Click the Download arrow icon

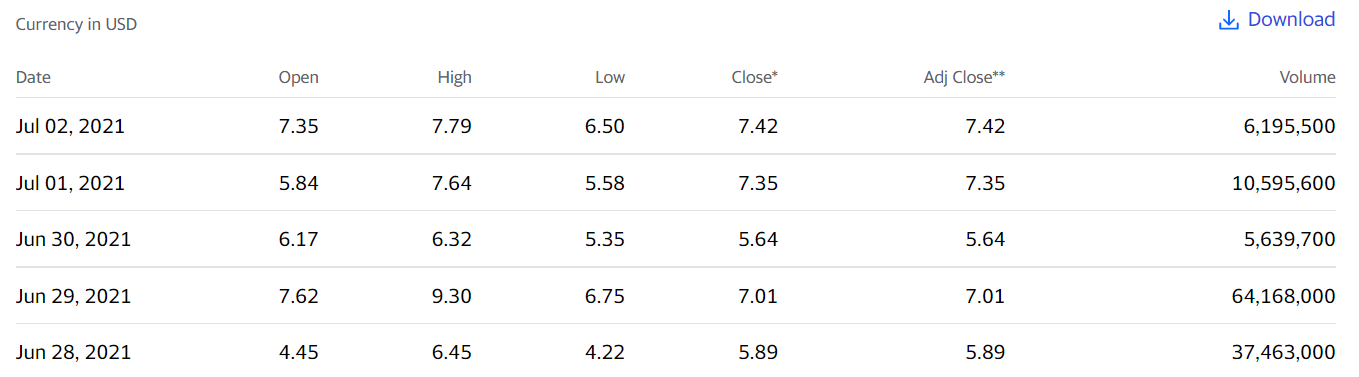1229,20
